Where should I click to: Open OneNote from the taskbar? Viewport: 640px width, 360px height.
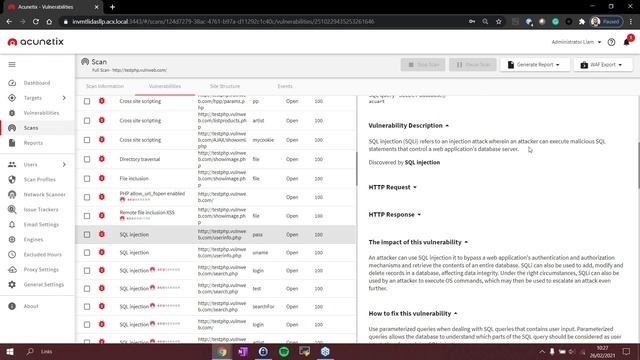243,351
